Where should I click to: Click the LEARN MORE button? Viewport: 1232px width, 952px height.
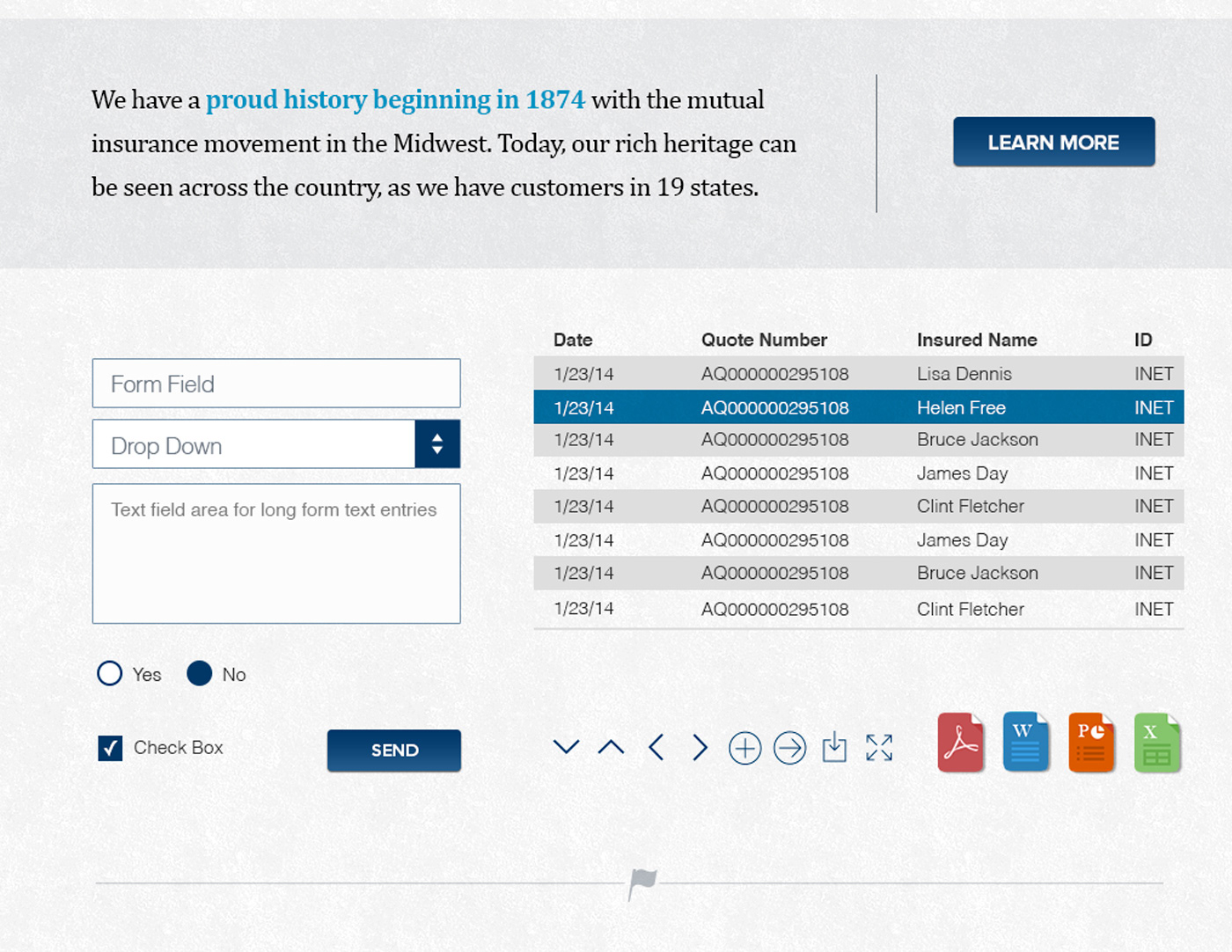(x=1053, y=142)
